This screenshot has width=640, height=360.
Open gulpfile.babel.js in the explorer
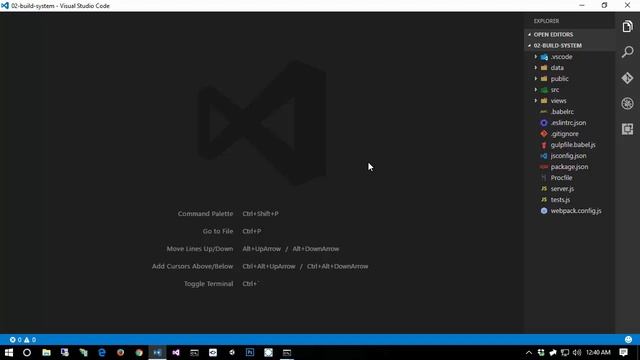tap(573, 145)
